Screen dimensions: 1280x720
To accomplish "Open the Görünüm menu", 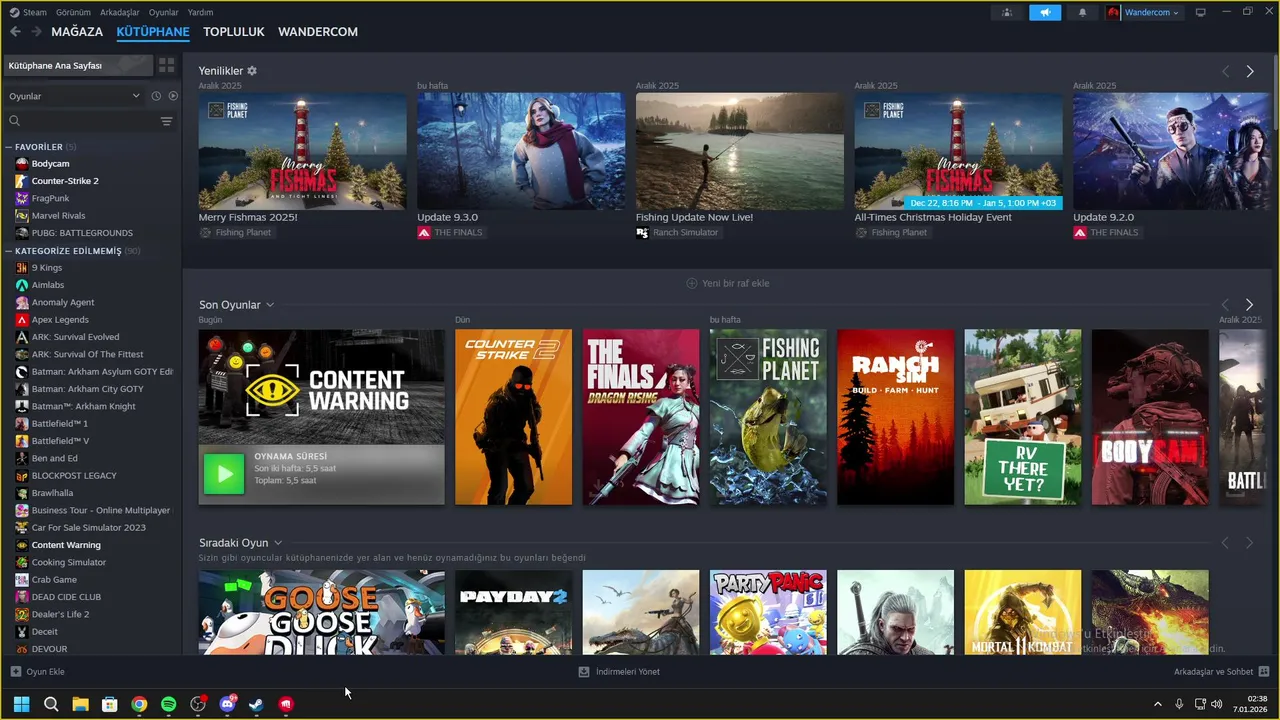I will (73, 12).
